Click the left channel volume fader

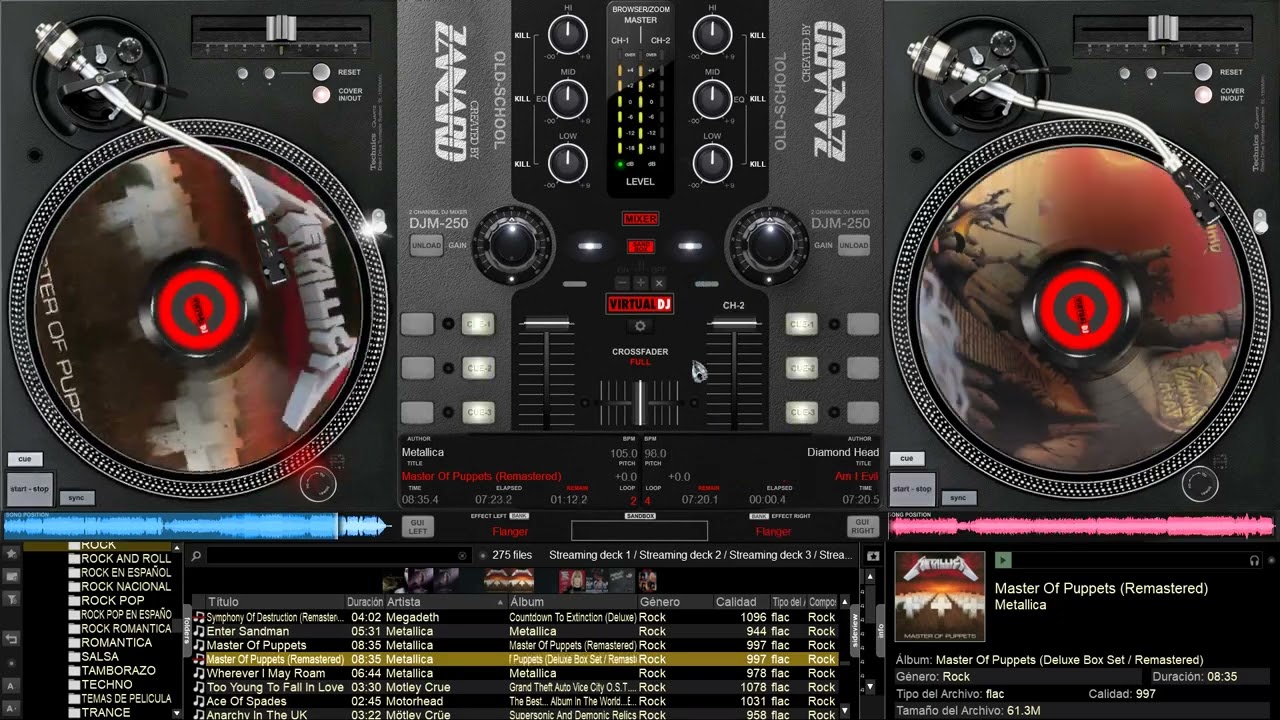pos(545,325)
